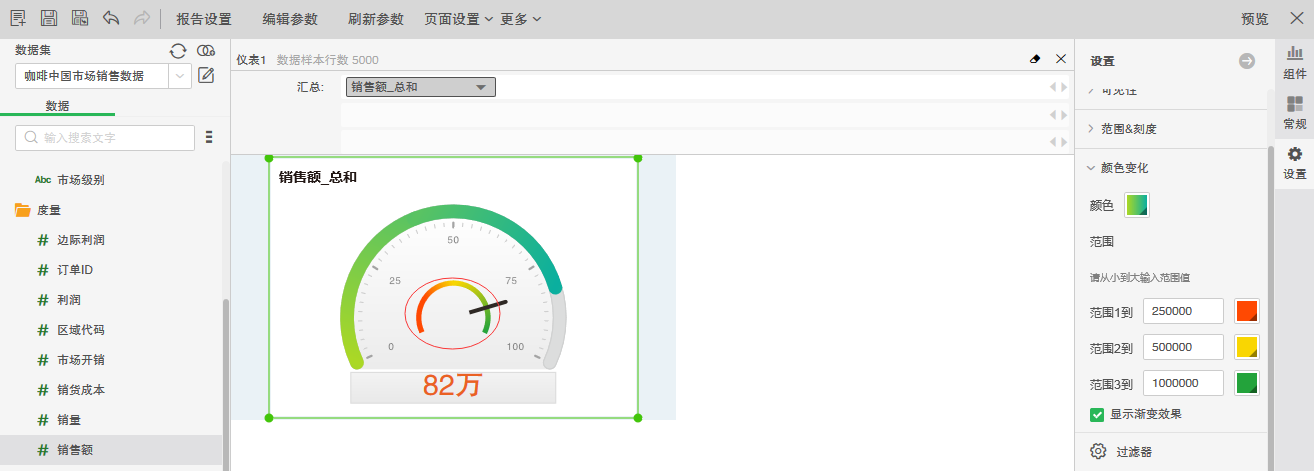
Task: Switch to the 常规 tab
Action: (1294, 113)
